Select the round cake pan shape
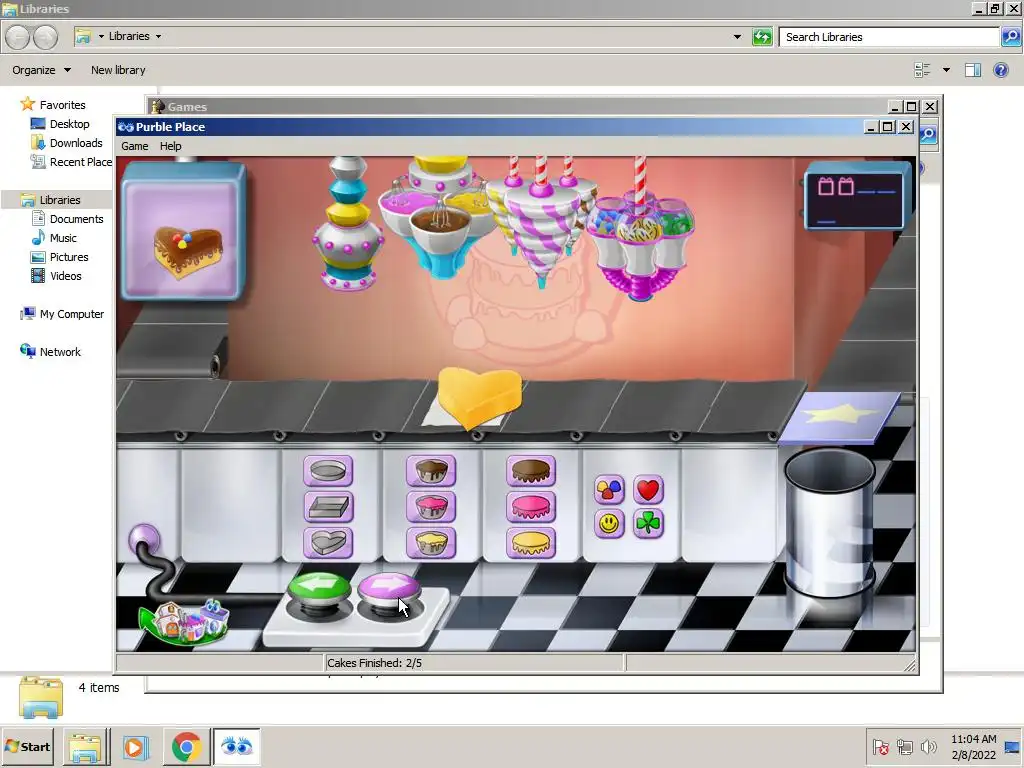The width and height of the screenshot is (1024, 768). (328, 471)
